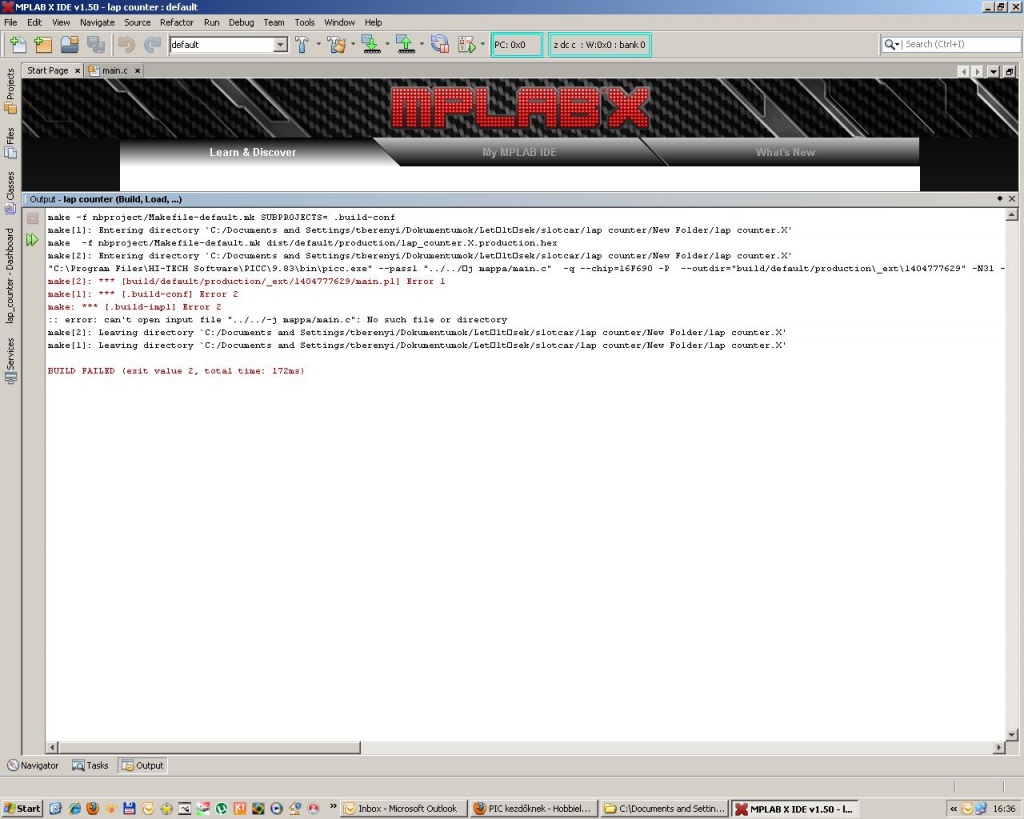1024x819 pixels.
Task: Open the Navigate menu
Action: [x=97, y=22]
